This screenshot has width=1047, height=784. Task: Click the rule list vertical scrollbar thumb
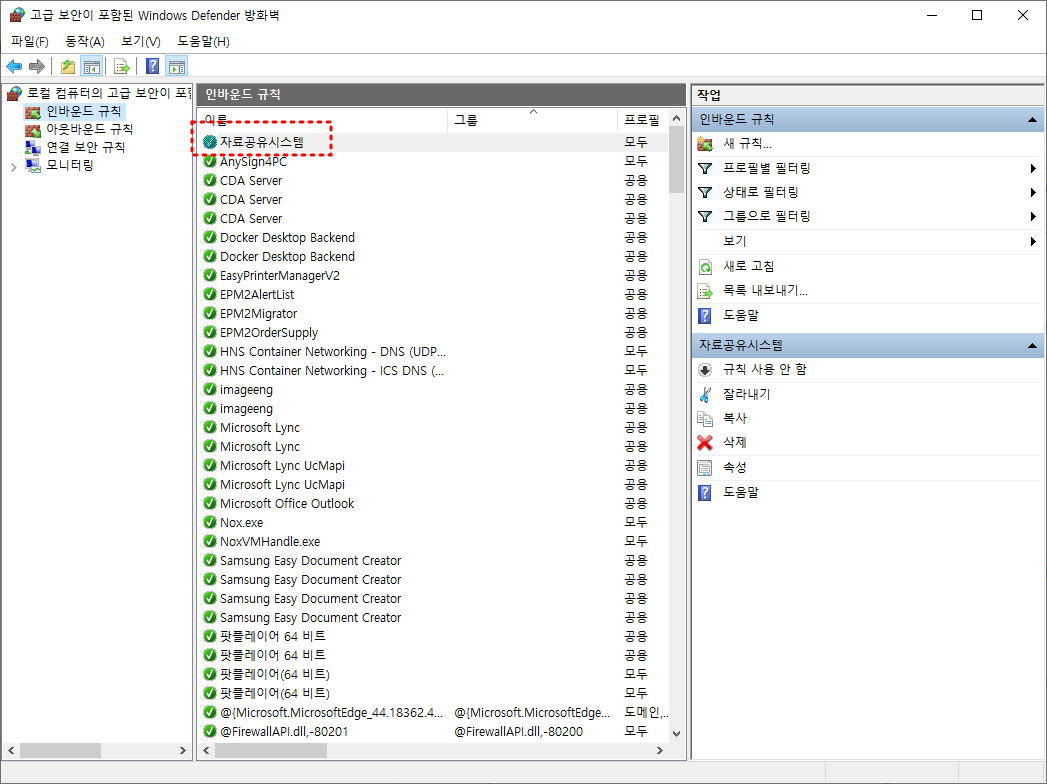point(676,159)
